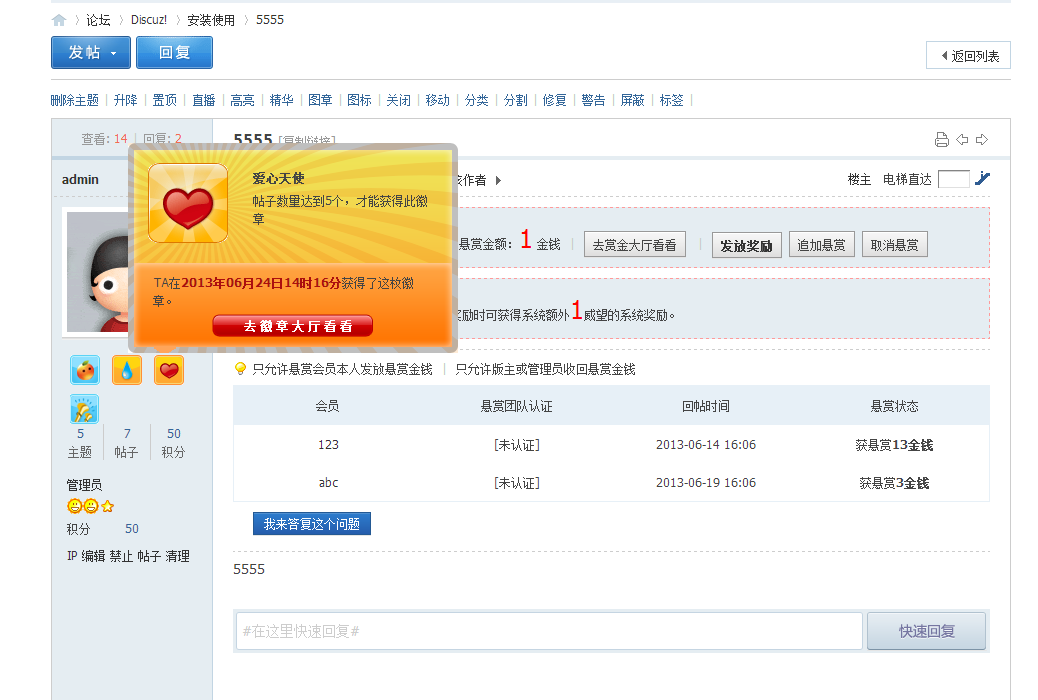Open Discuz! breadcrumb link

point(149,20)
